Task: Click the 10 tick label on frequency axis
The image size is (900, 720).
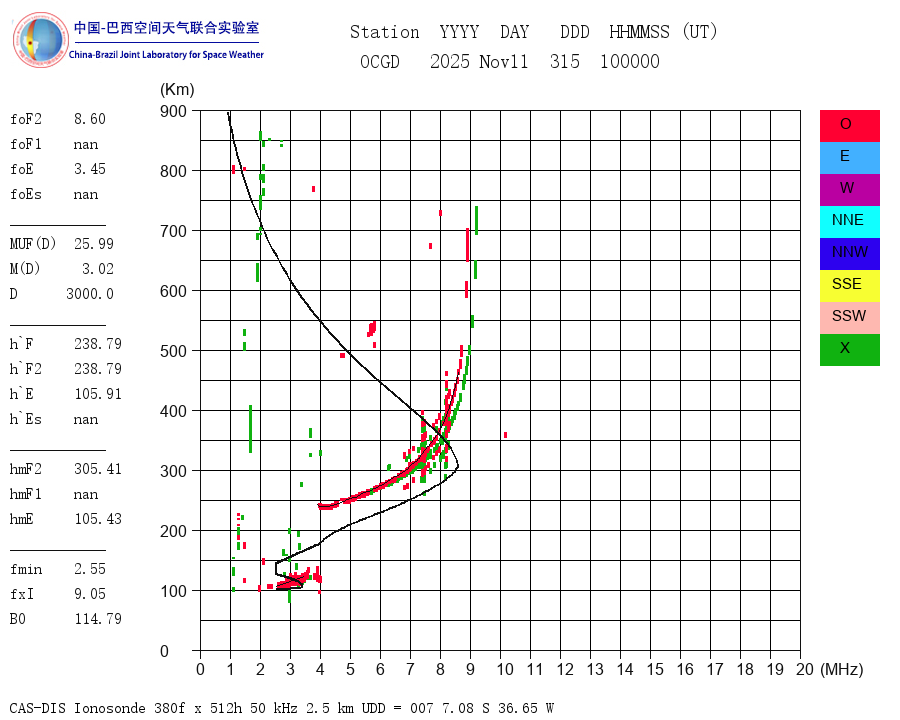Action: click(505, 669)
